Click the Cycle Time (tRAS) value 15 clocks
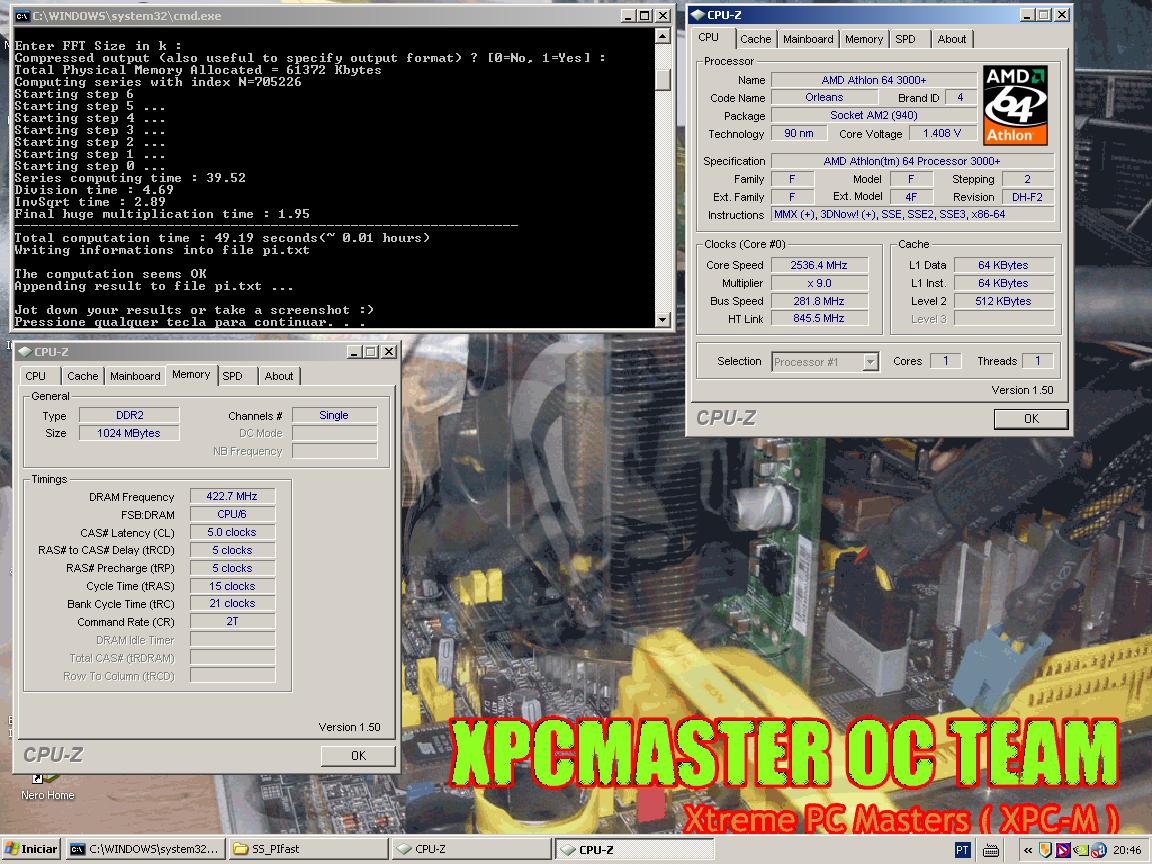1152x864 pixels. (232, 586)
